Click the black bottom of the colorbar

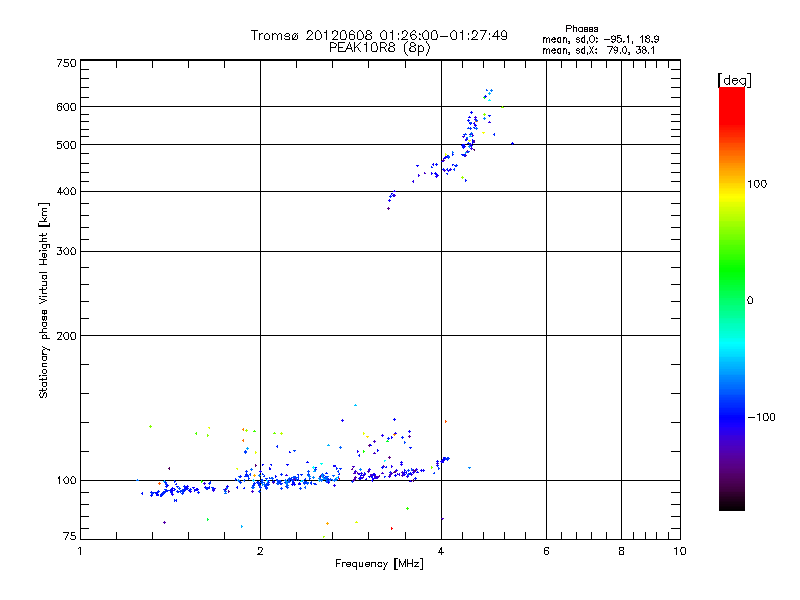(x=732, y=505)
